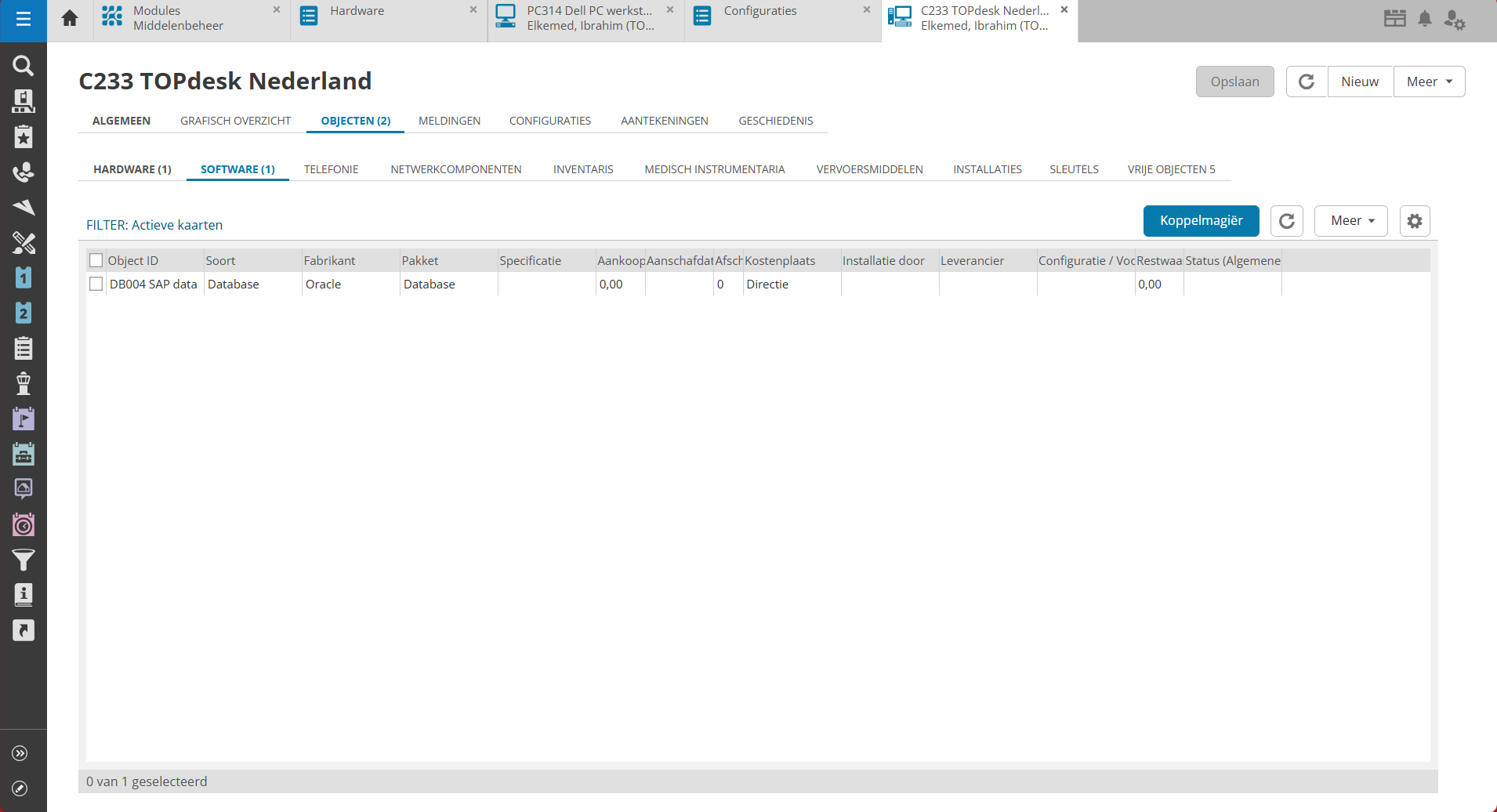Toggle the select-all checkbox in header

(96, 260)
